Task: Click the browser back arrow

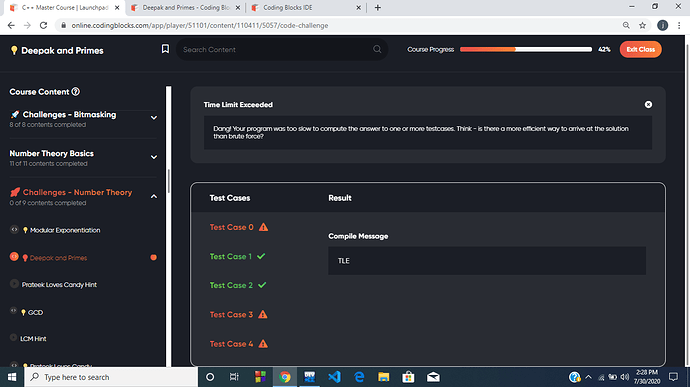Action: (11, 26)
